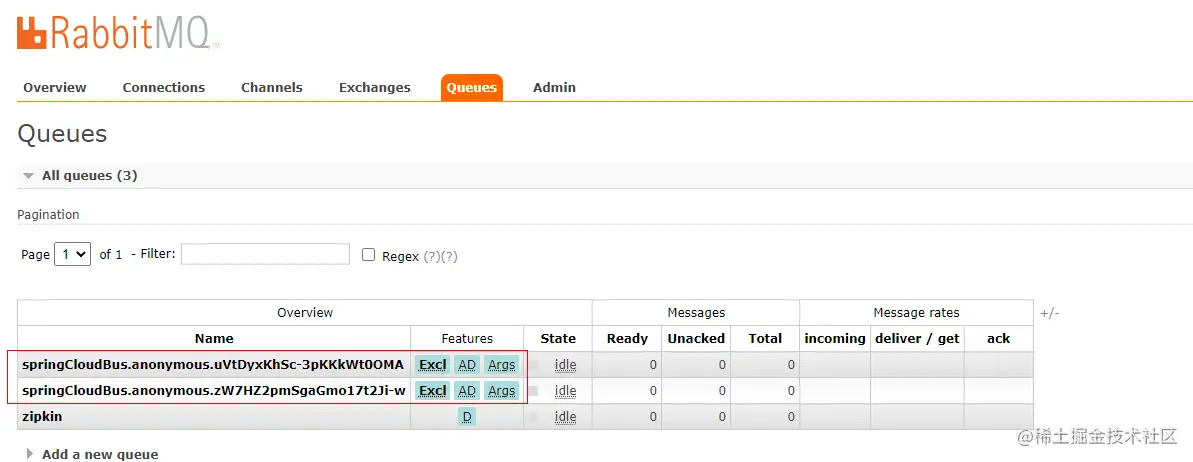Click the second (?) help link beside Regex
1193x462 pixels.
[x=449, y=256]
